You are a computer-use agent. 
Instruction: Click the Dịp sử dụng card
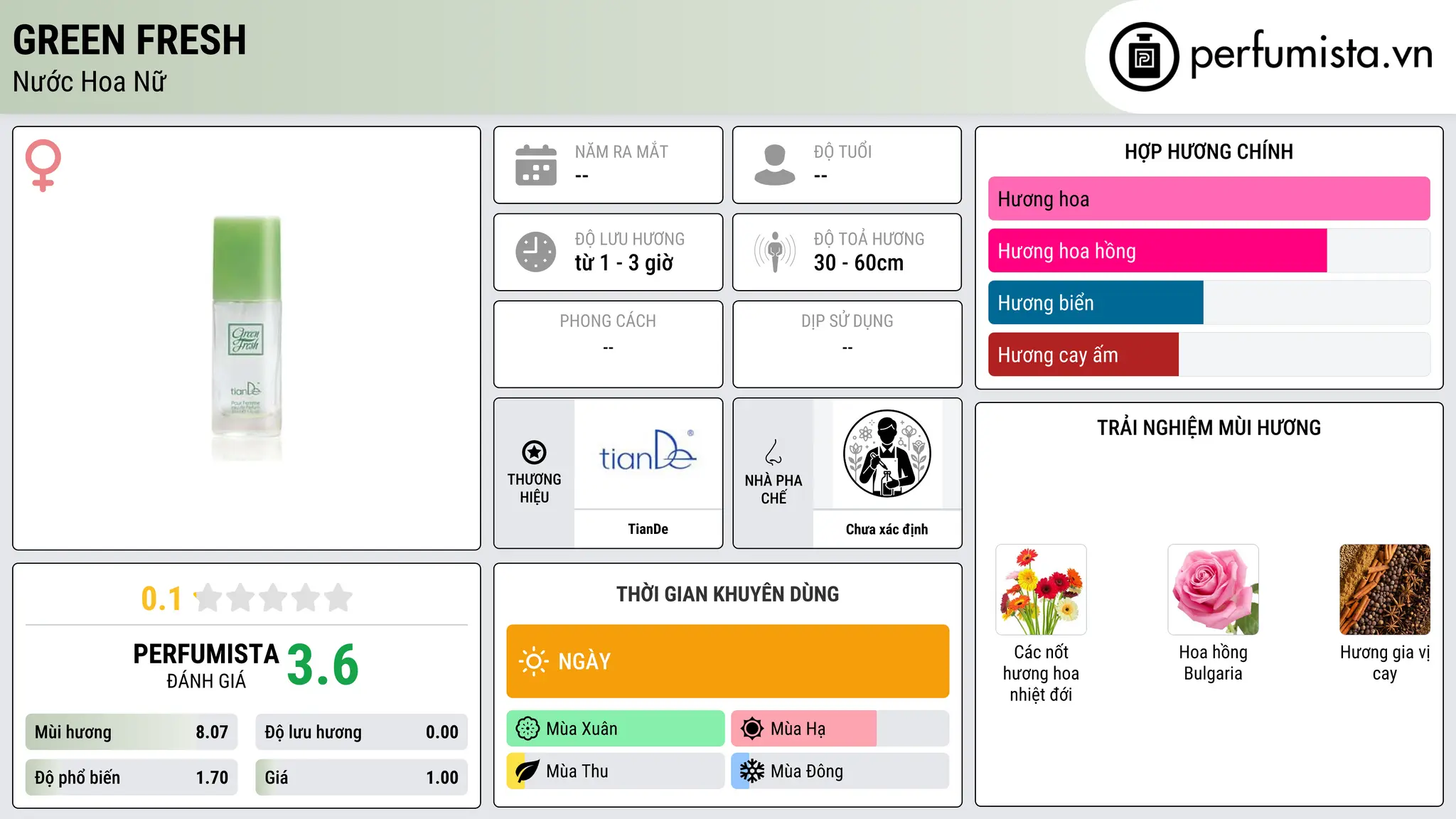click(x=847, y=344)
